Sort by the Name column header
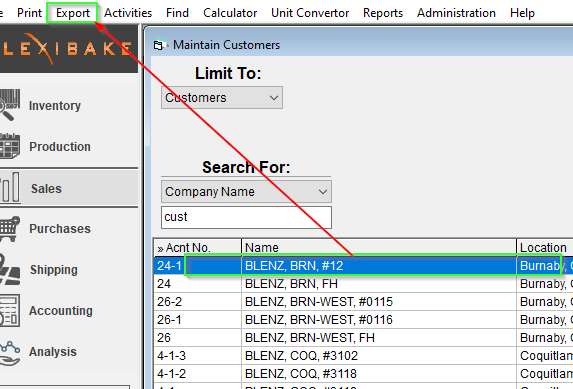Image resolution: width=573 pixels, height=389 pixels. point(379,248)
